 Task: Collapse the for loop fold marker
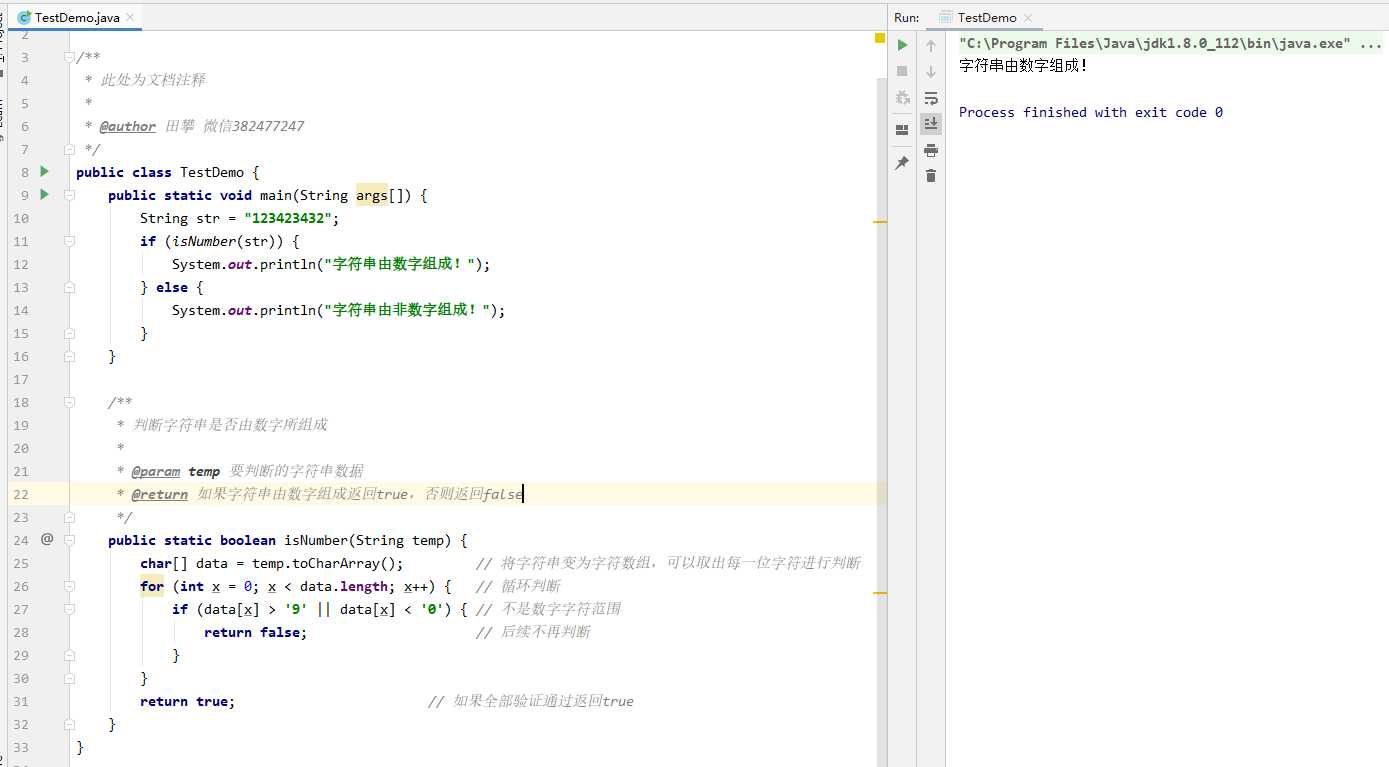click(x=70, y=586)
